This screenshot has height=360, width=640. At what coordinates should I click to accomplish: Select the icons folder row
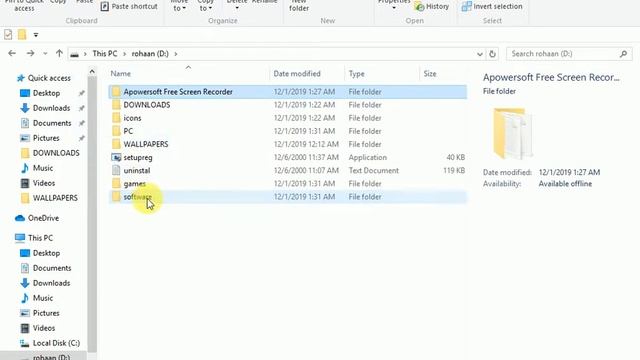(x=288, y=118)
